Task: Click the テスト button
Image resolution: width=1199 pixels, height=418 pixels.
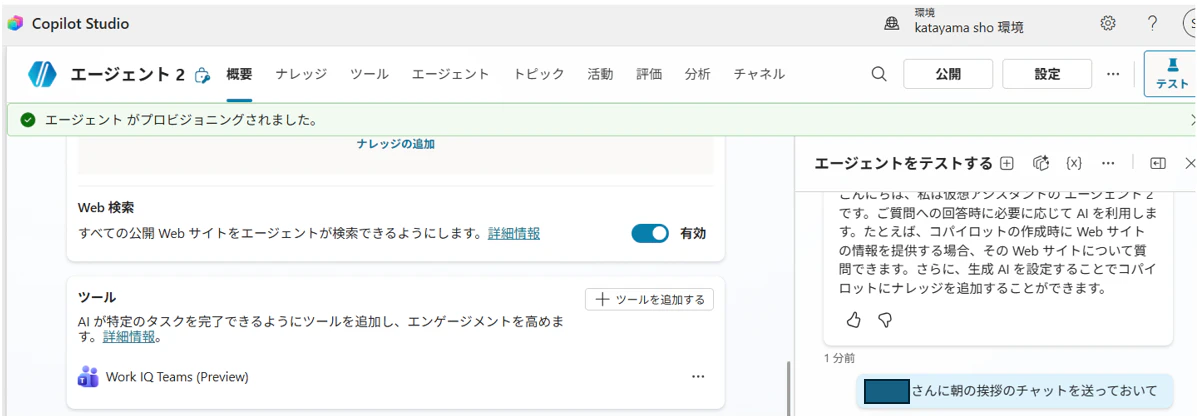Action: tap(1171, 74)
